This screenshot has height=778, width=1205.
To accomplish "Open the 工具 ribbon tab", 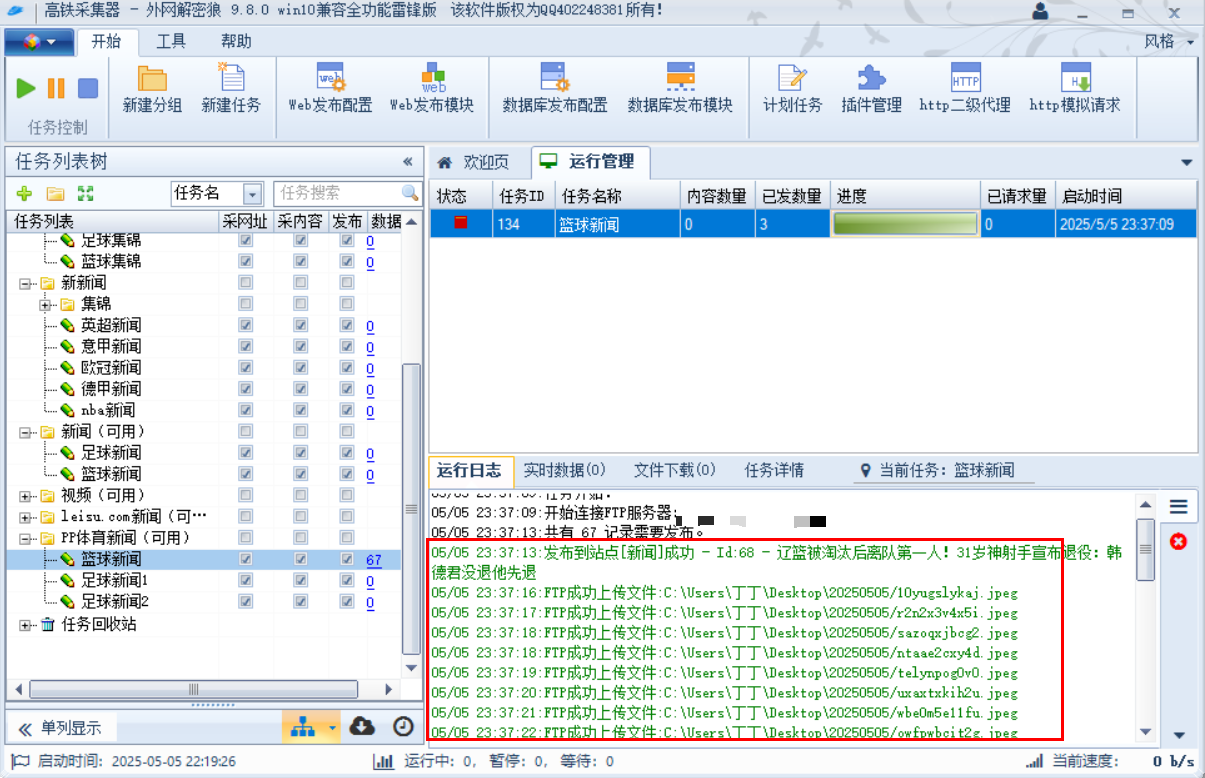I will click(171, 41).
